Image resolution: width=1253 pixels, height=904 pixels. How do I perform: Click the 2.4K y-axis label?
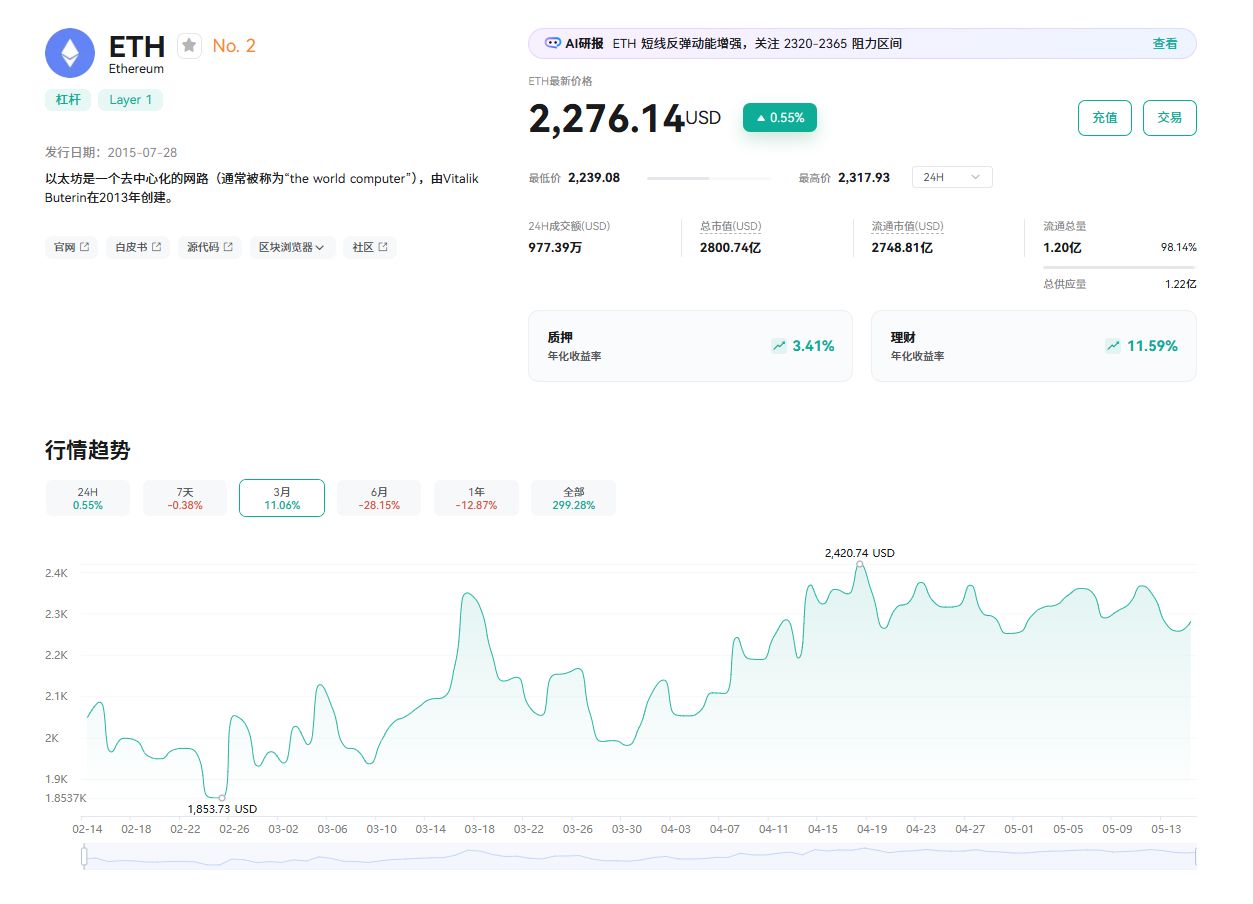click(56, 573)
